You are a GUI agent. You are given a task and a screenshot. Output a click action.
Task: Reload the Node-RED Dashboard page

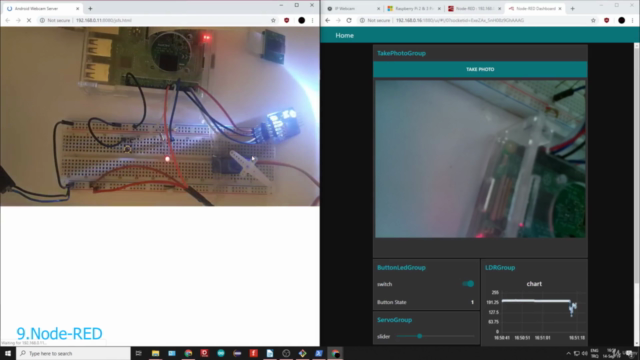tap(349, 20)
